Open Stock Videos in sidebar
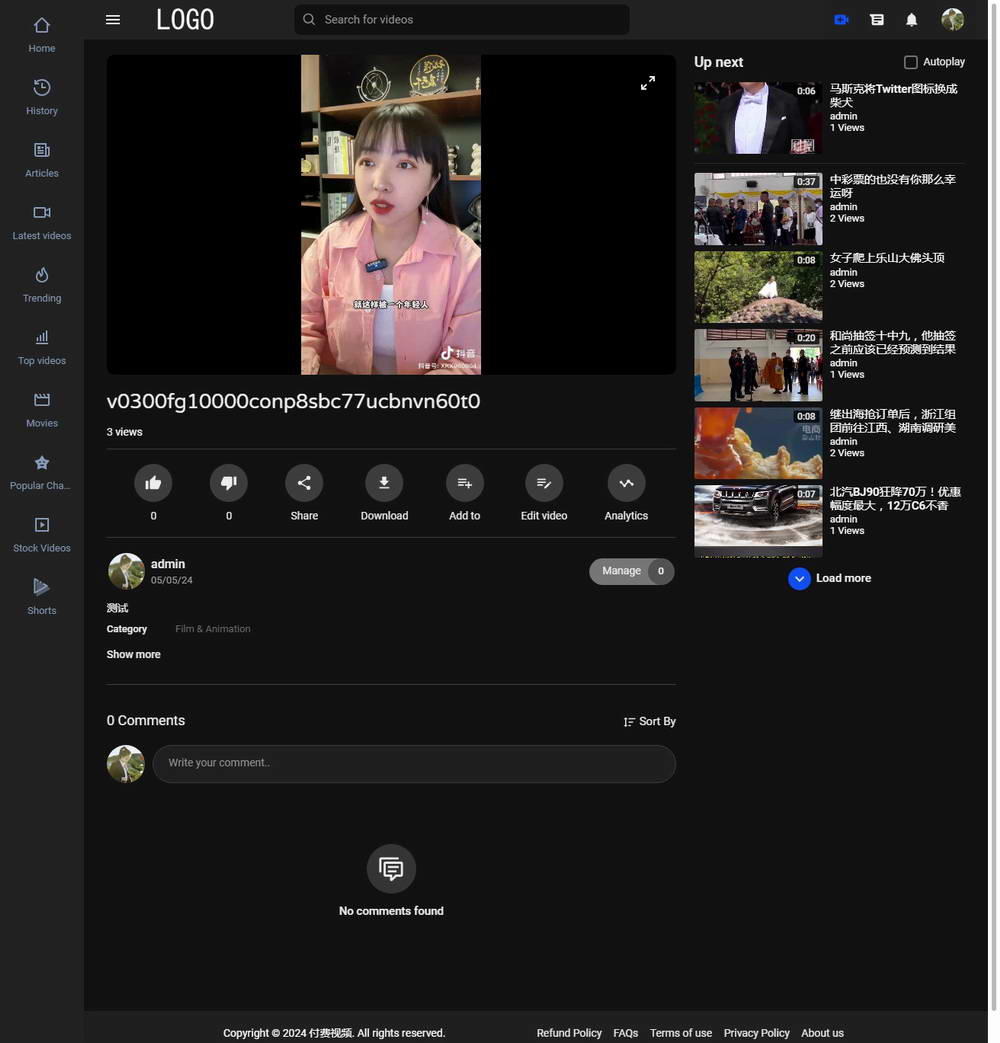This screenshot has height=1043, width=1000. pos(42,535)
